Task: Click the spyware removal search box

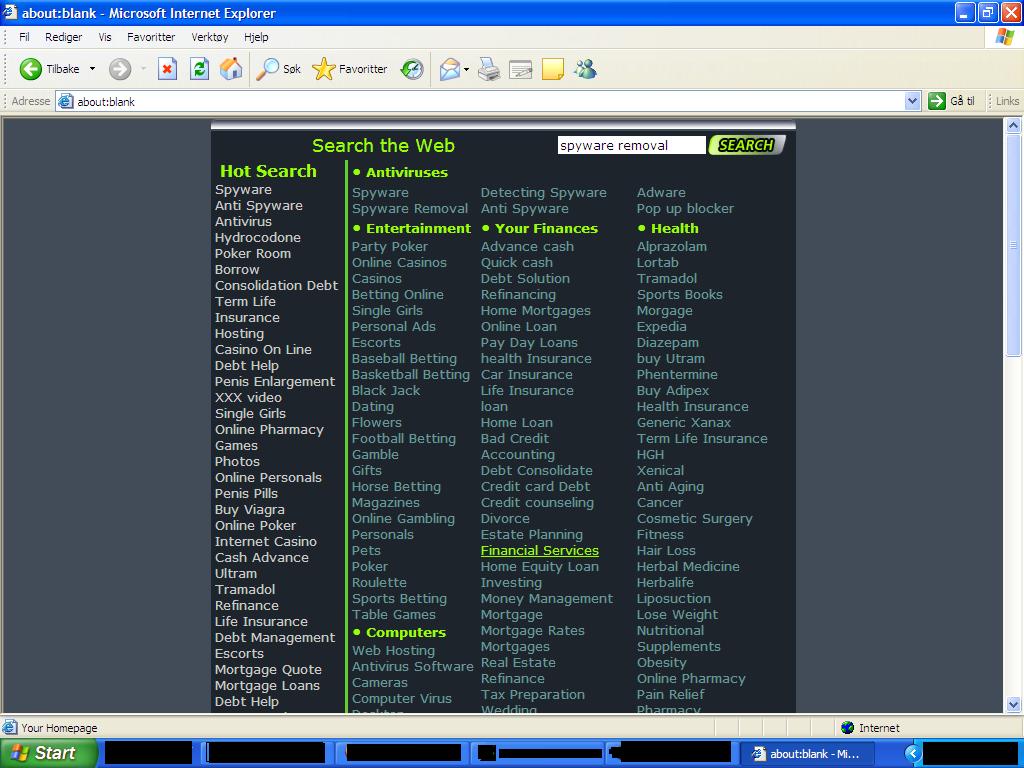Action: point(632,145)
